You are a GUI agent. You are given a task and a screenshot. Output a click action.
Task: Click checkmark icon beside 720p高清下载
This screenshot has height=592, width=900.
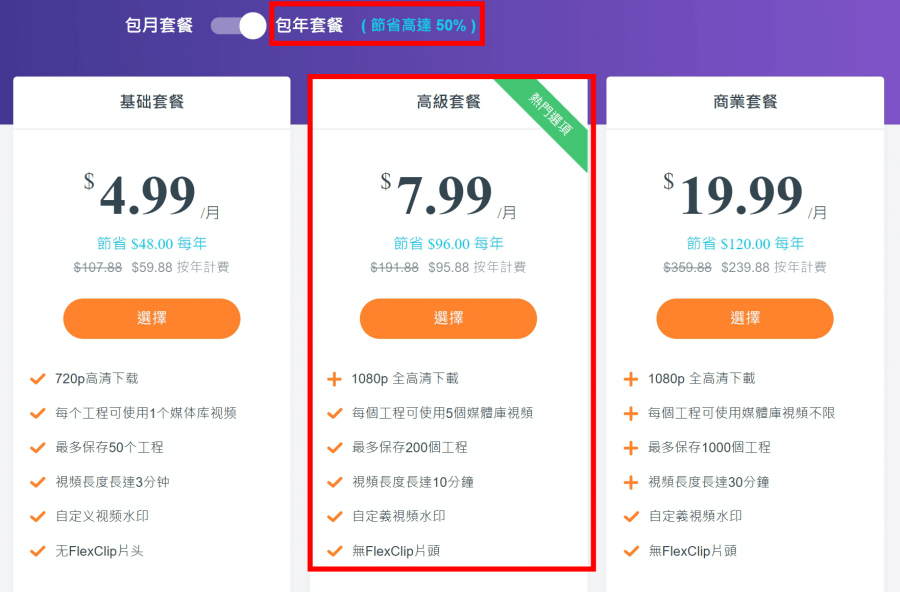[x=38, y=379]
